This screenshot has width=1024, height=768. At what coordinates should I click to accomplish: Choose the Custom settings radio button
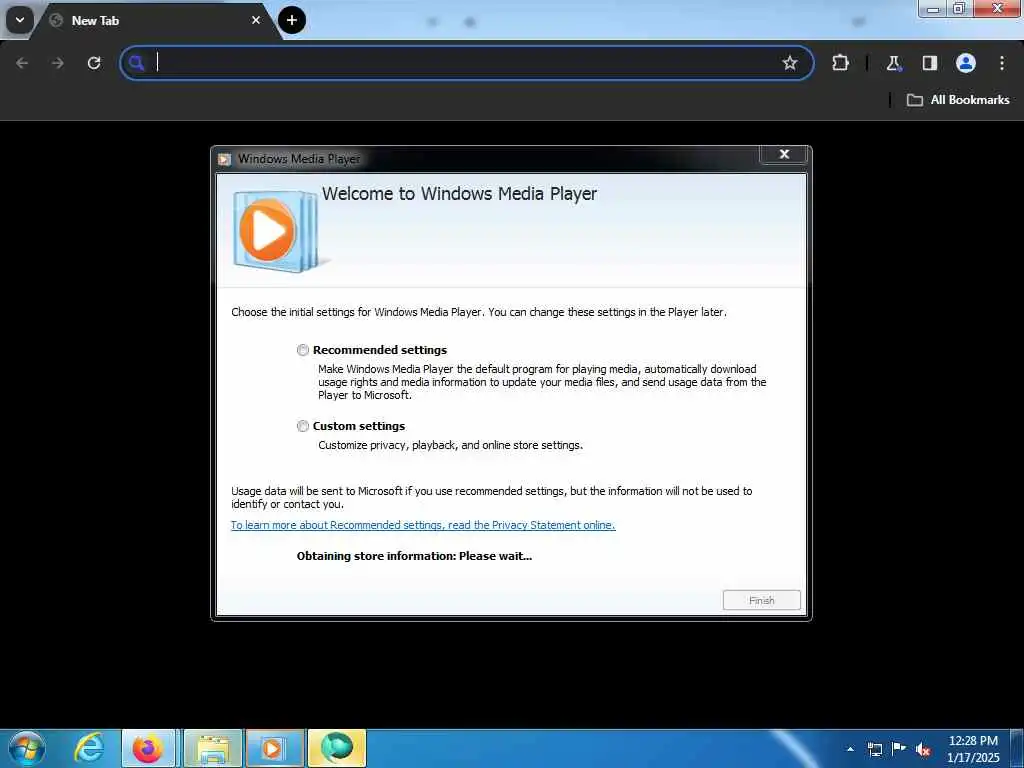[302, 426]
